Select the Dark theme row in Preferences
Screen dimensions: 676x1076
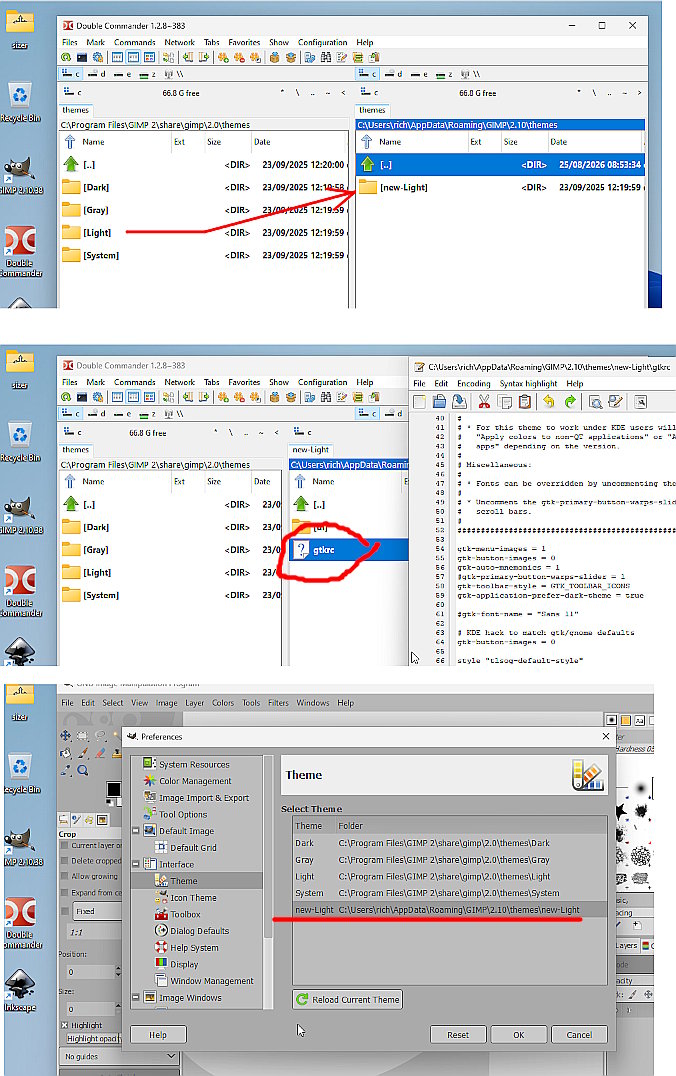(x=450, y=843)
